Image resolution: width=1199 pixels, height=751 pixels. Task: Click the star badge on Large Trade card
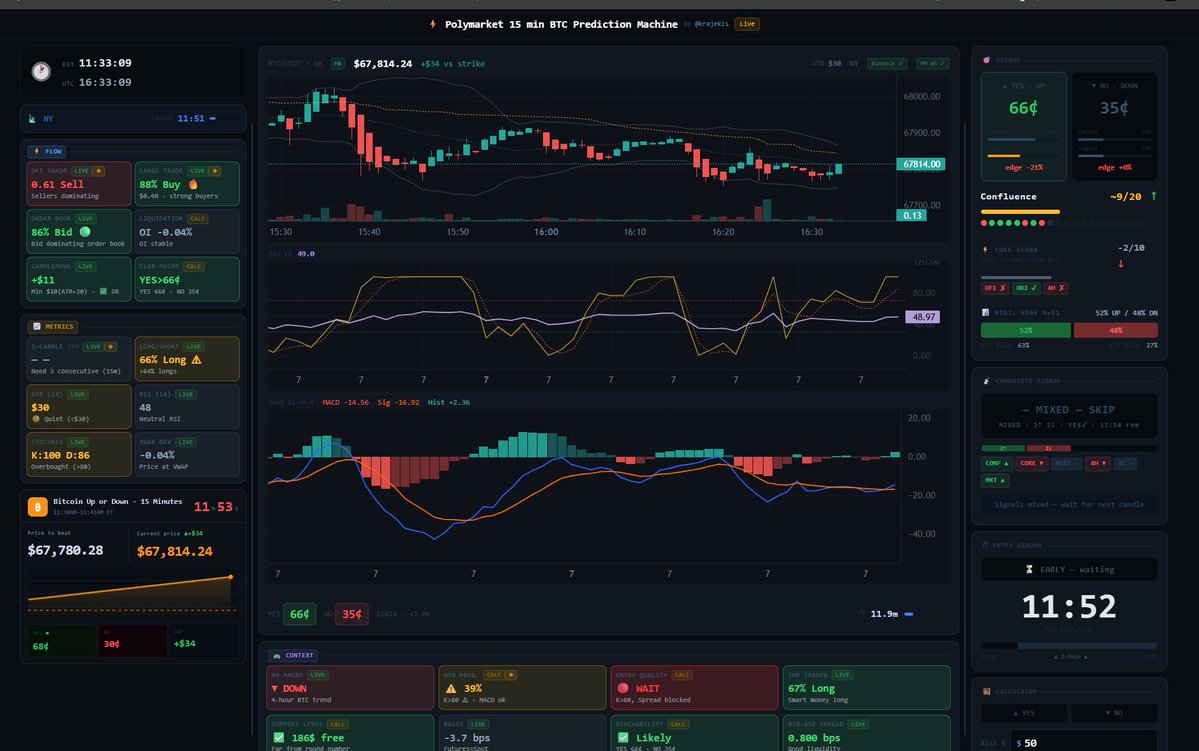(x=215, y=171)
